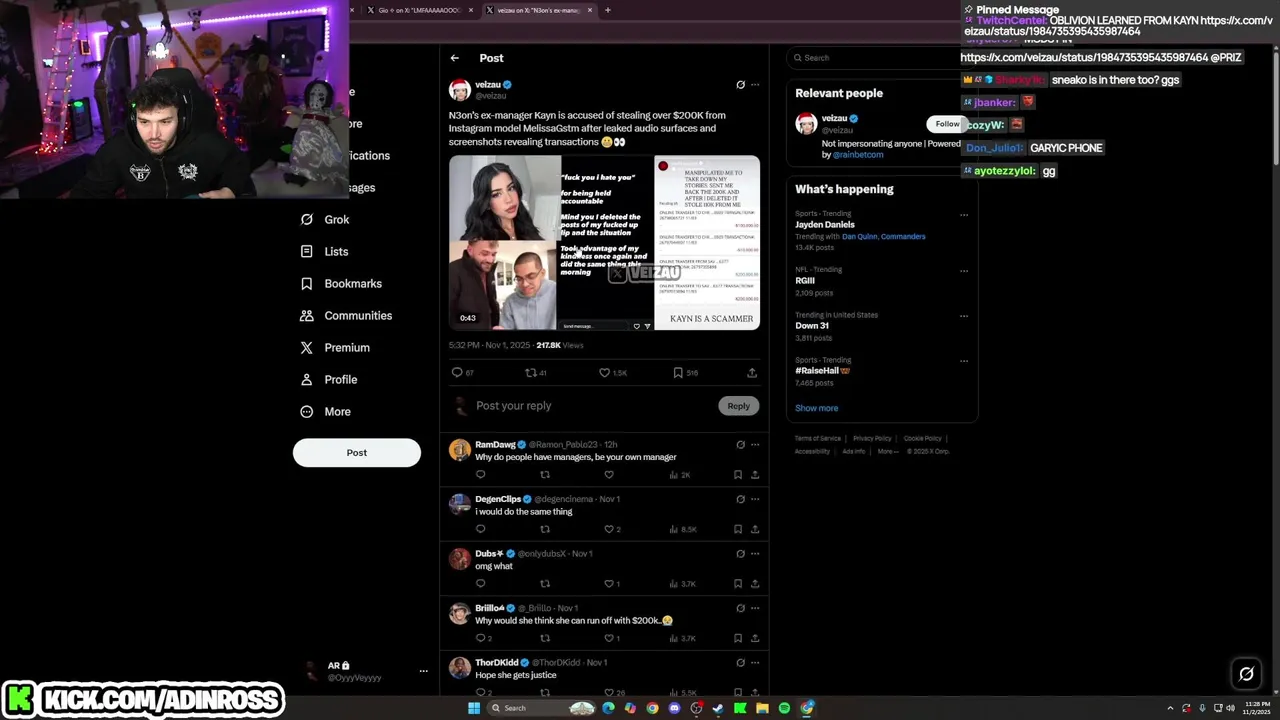Click the Jayden Daniels trending topic

[x=825, y=225]
